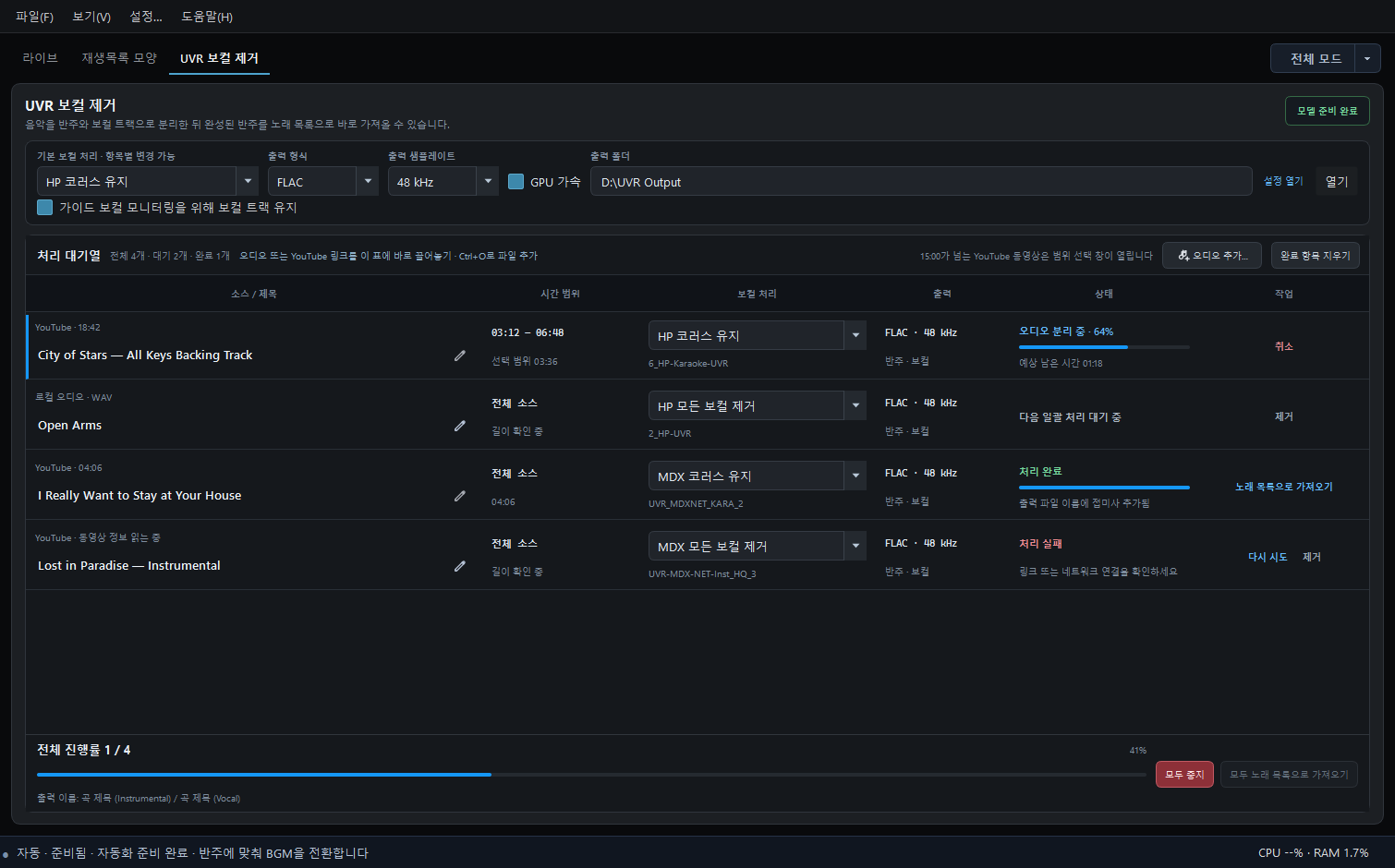Screen dimensions: 1395x868
Task: Click pencil icon next to Open Arms
Action: point(459,426)
